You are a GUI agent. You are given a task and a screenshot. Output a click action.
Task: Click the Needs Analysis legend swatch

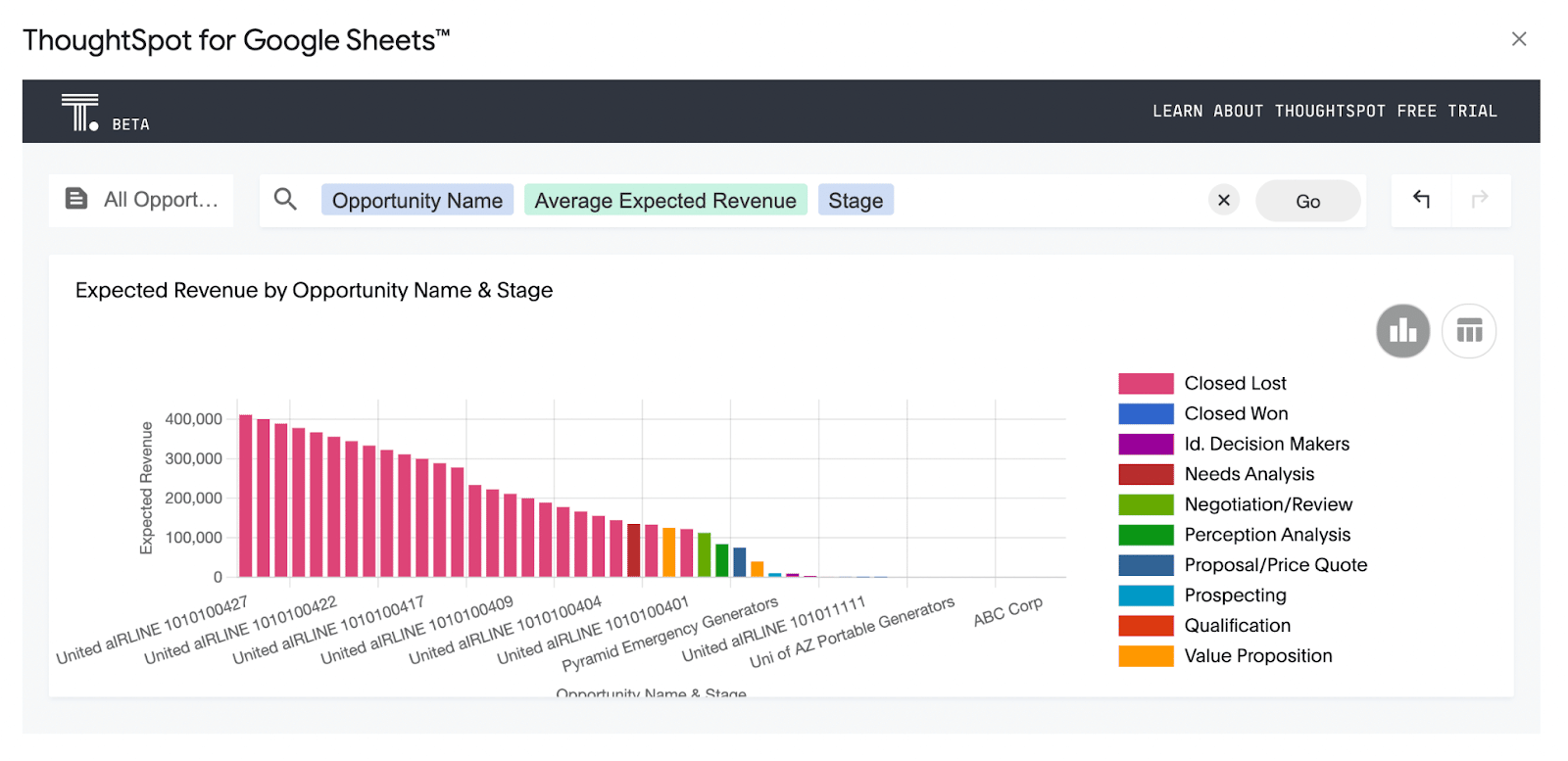tap(1146, 474)
